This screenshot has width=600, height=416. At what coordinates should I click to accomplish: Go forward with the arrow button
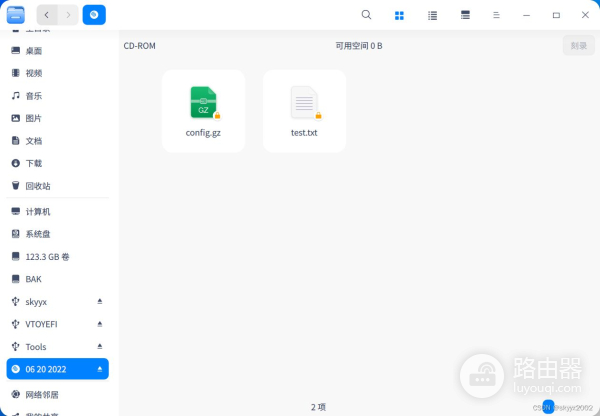pos(69,15)
